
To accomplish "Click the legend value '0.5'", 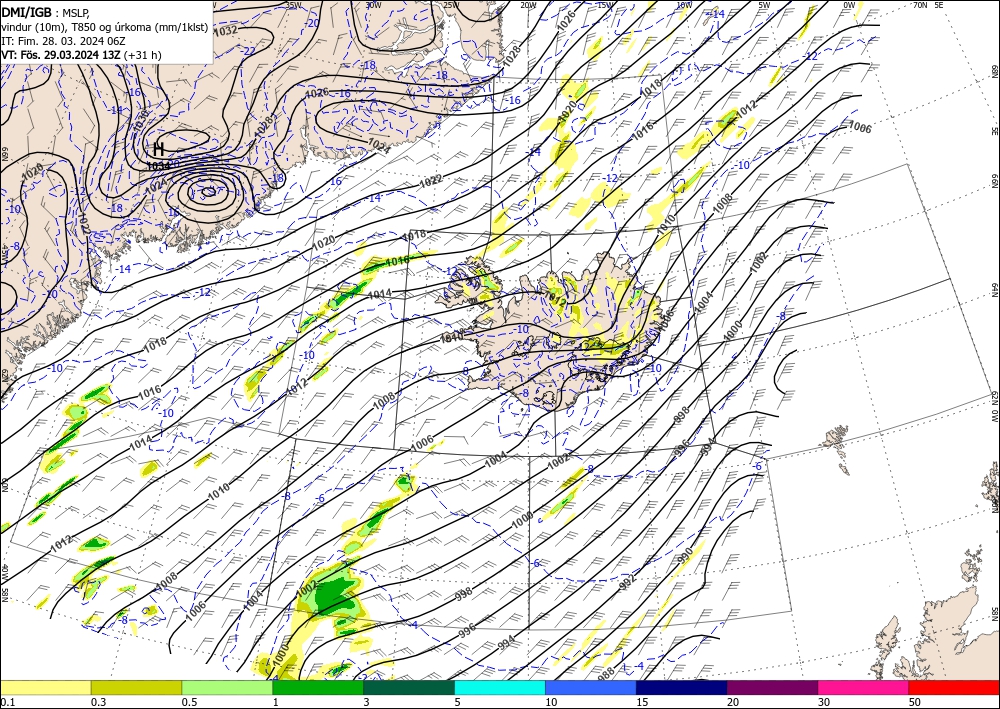I will (x=189, y=702).
